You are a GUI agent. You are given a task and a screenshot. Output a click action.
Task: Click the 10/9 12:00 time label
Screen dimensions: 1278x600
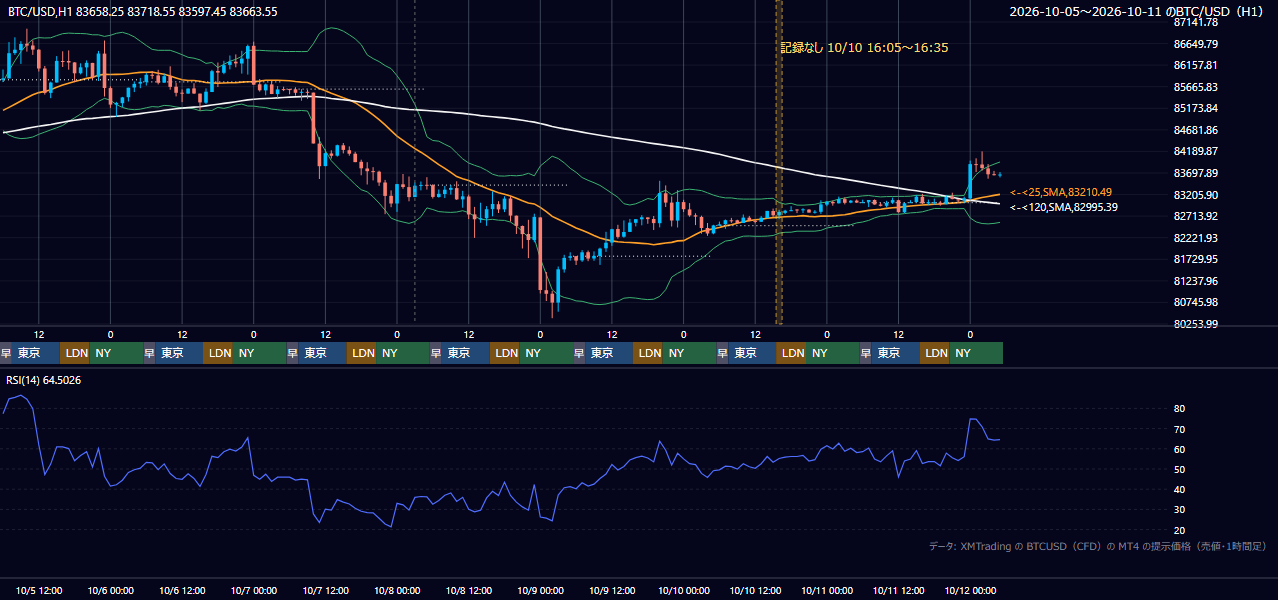pyautogui.click(x=613, y=590)
